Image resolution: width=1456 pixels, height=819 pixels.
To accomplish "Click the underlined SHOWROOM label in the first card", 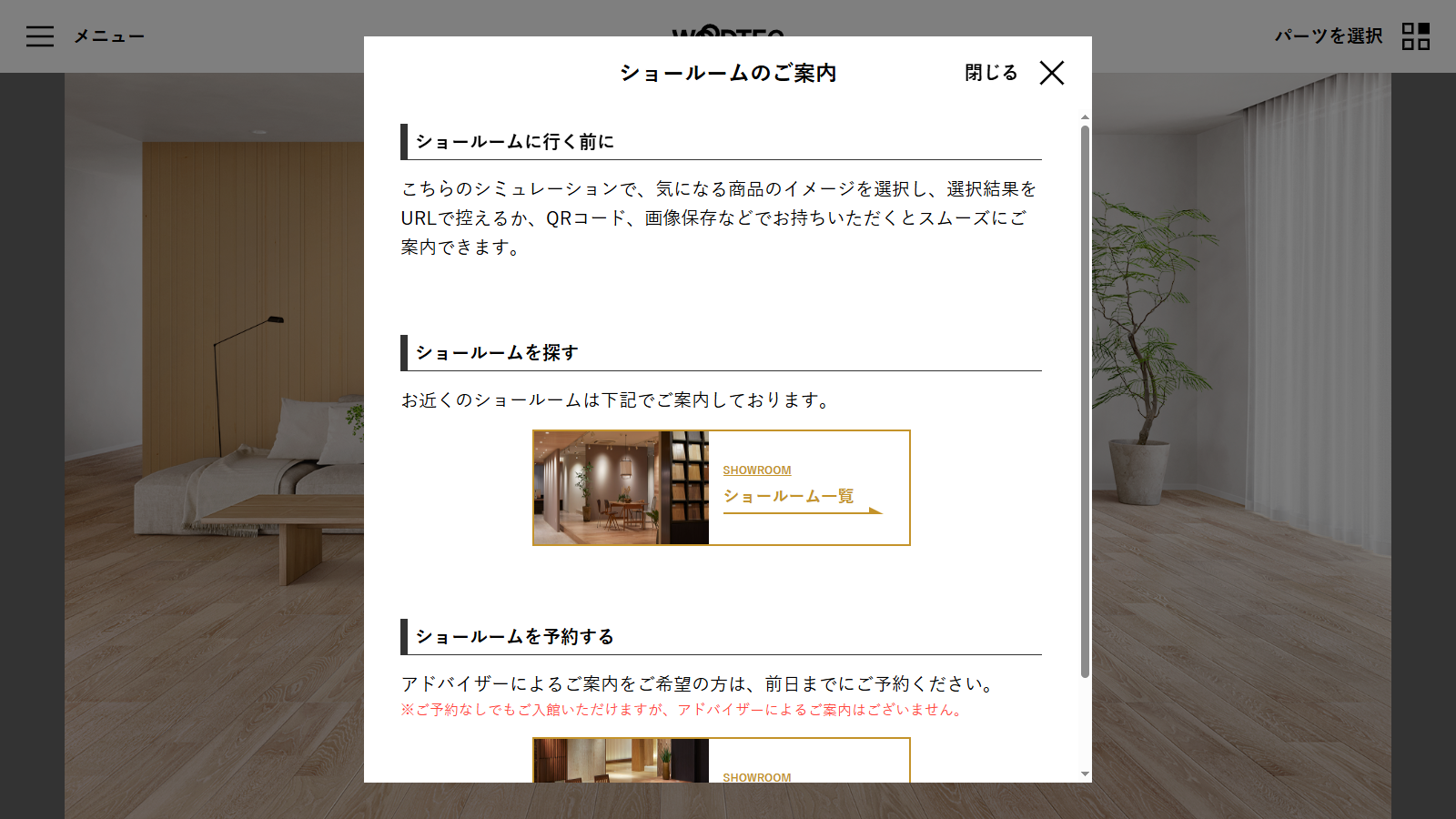I will 756,470.
